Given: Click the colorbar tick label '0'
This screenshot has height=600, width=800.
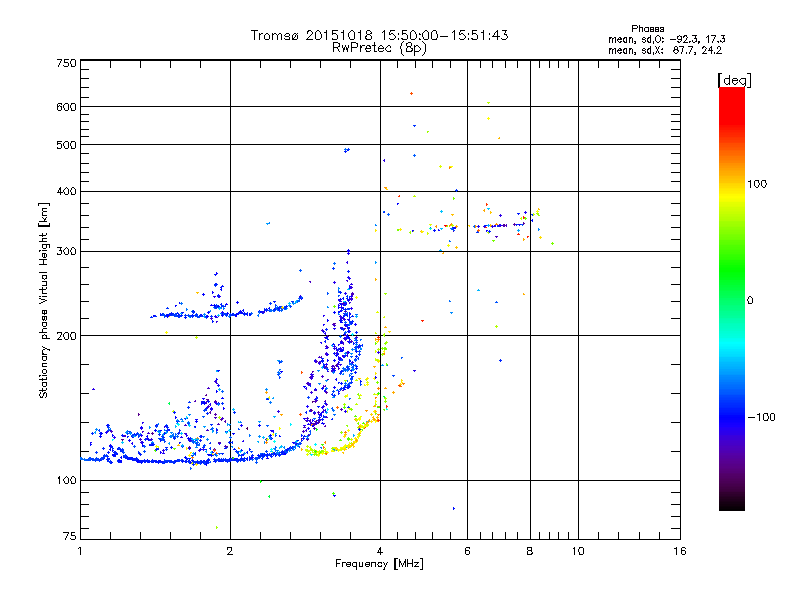Looking at the screenshot, I should click(750, 300).
